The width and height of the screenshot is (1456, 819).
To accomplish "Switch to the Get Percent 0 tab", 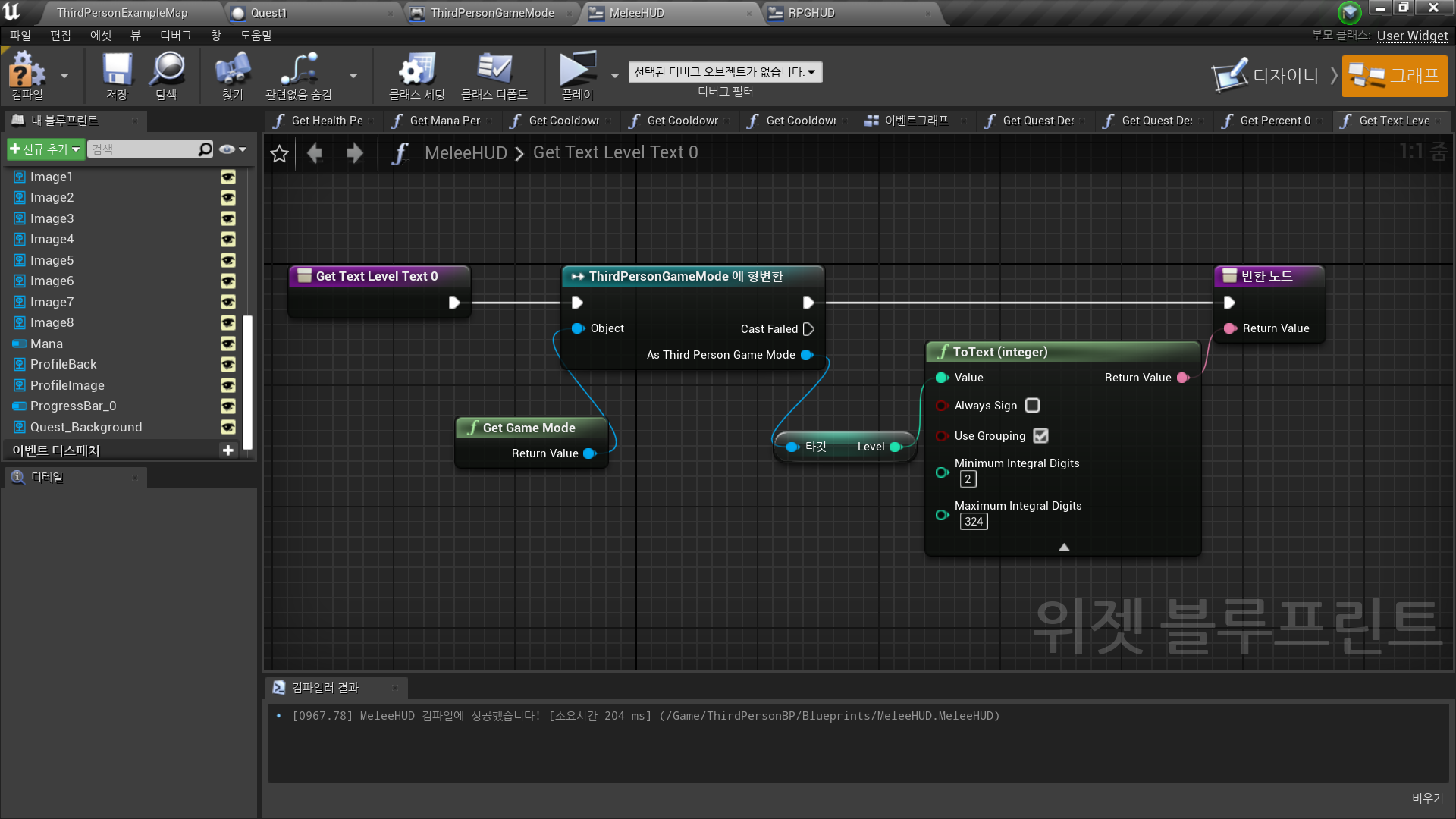I will [1274, 121].
